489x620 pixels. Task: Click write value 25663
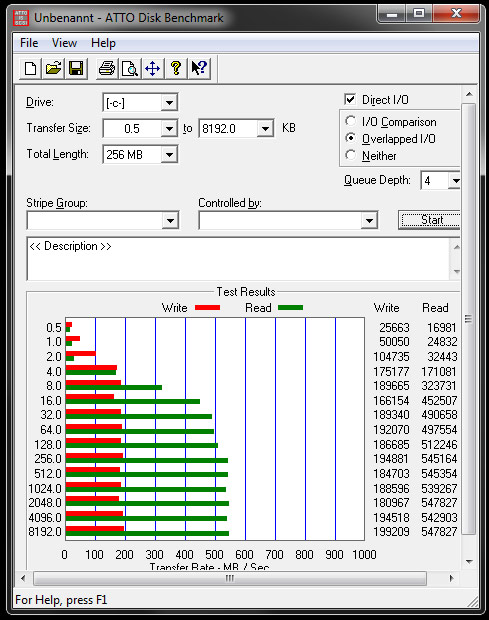(x=394, y=328)
